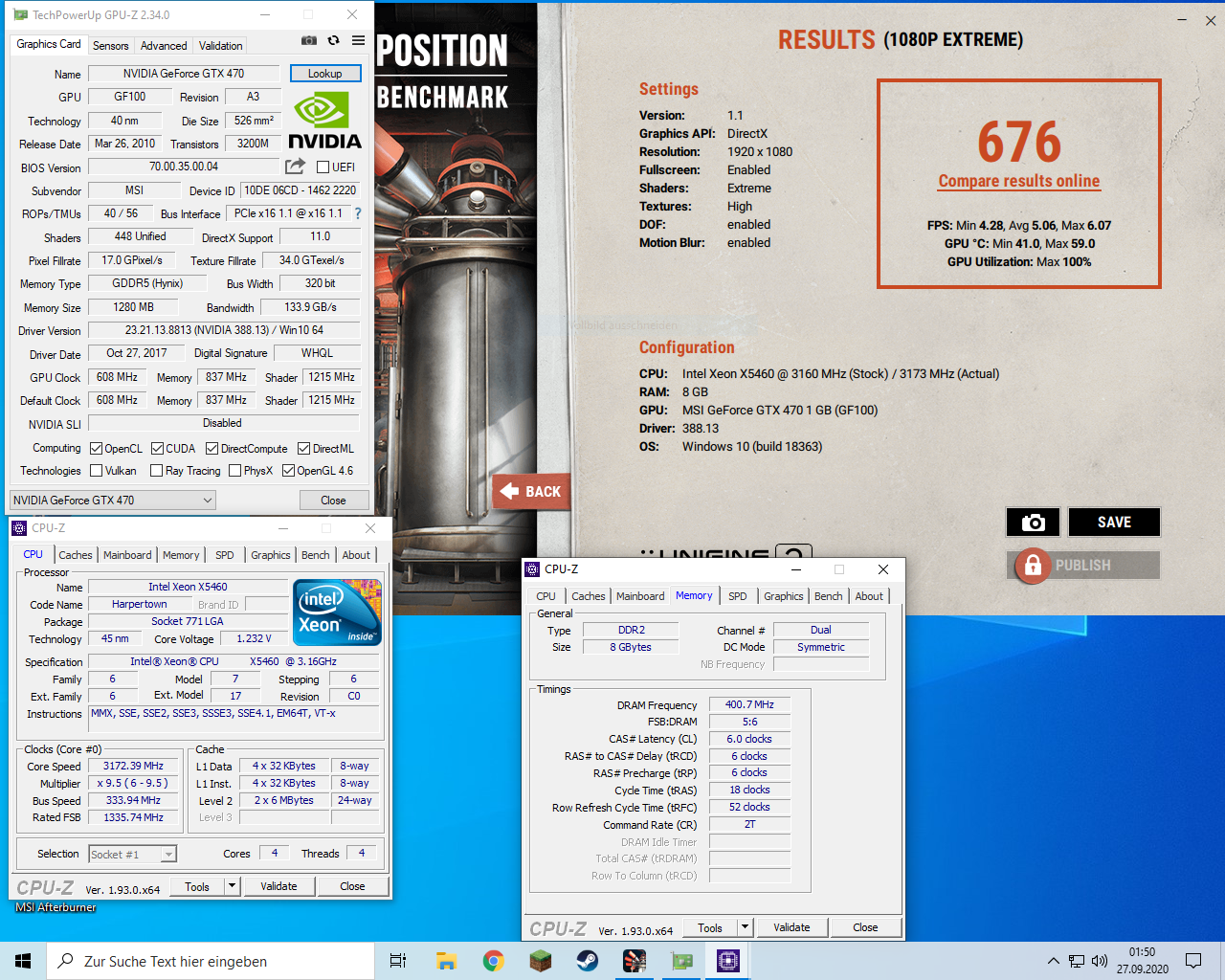Viewport: 1225px width, 980px height.
Task: Open the SPD tab in the Memory CPU-Z window
Action: [737, 596]
